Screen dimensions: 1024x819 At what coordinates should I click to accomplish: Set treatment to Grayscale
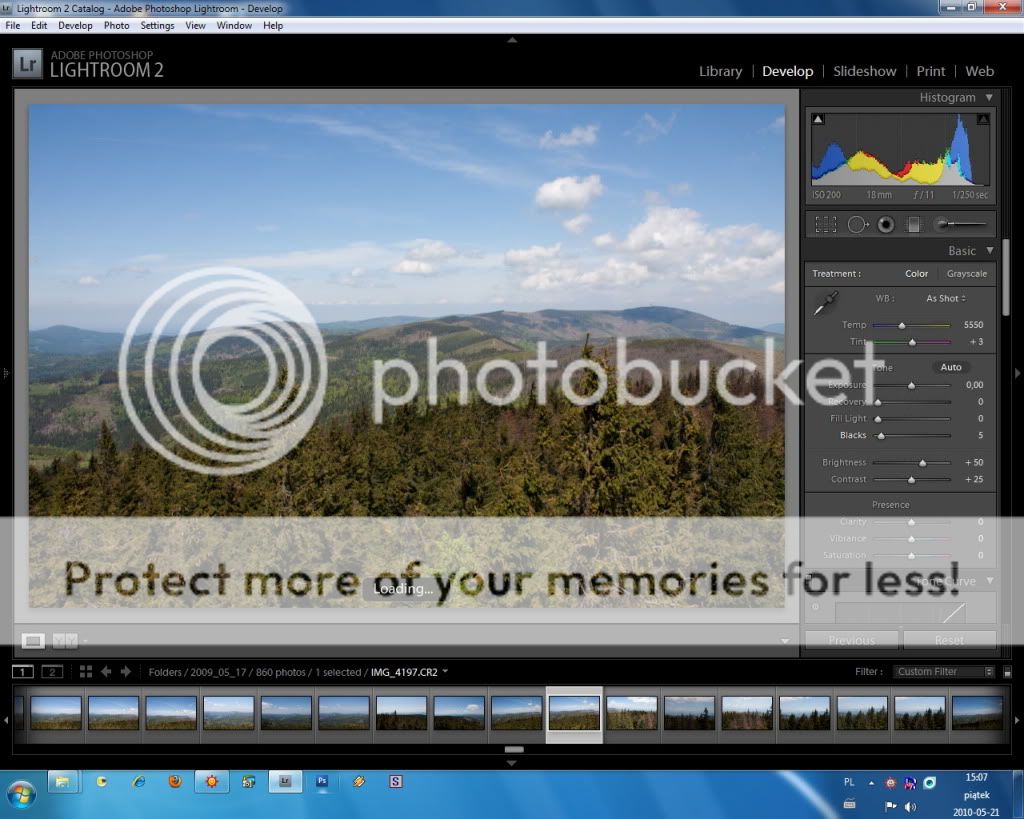(x=967, y=274)
